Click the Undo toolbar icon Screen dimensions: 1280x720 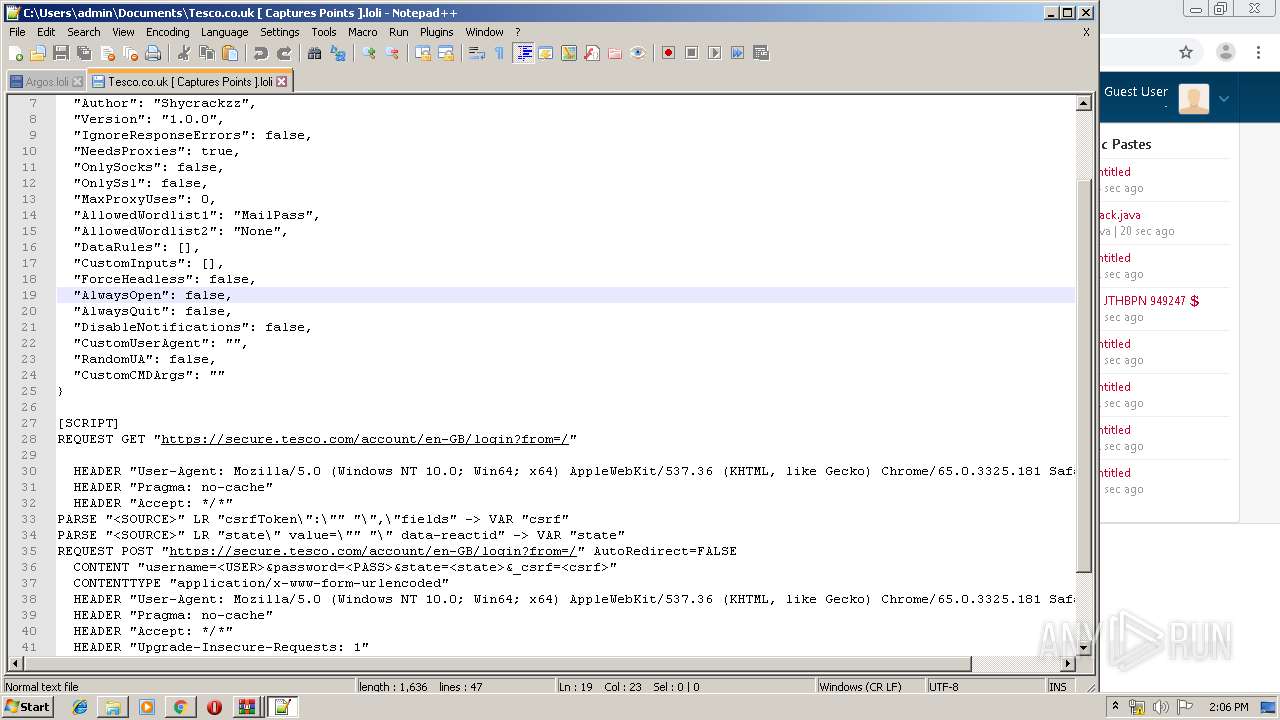pos(261,53)
